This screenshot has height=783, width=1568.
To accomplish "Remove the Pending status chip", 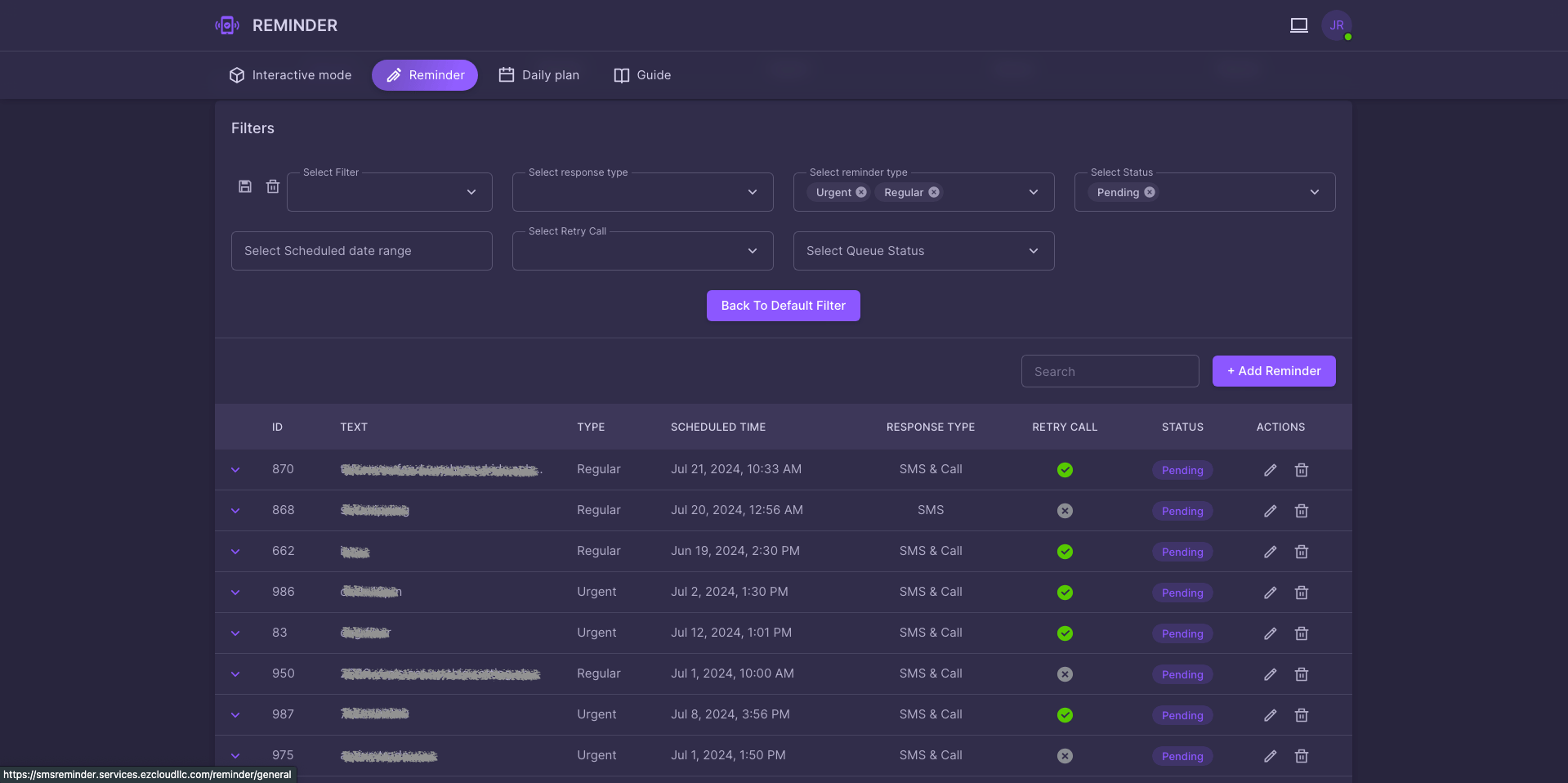I will coord(1150,192).
